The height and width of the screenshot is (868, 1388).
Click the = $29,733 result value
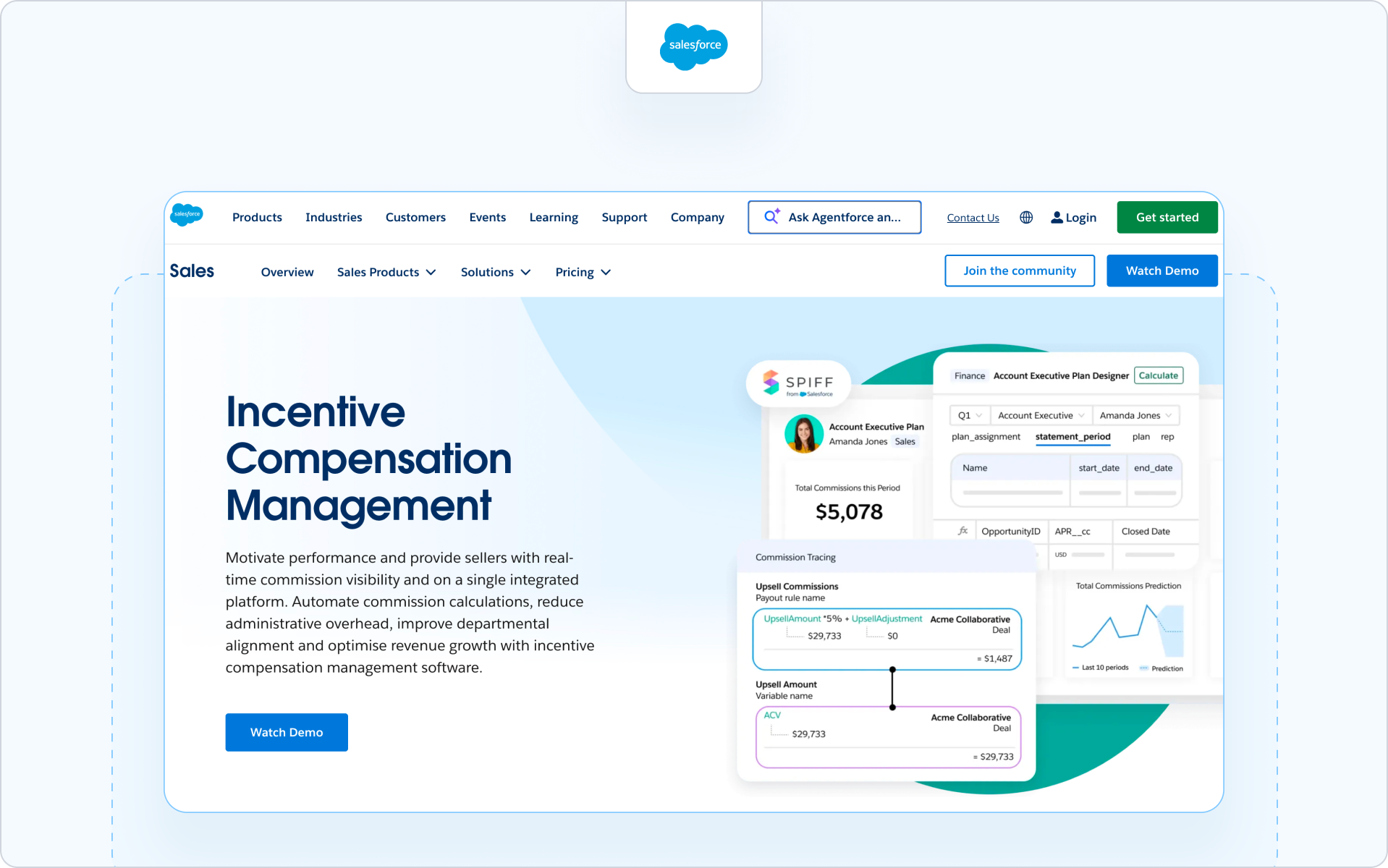[993, 757]
